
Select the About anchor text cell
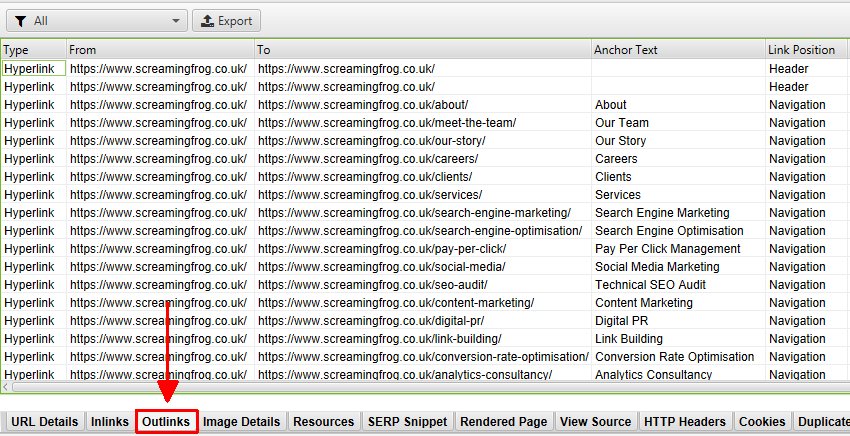[678, 105]
